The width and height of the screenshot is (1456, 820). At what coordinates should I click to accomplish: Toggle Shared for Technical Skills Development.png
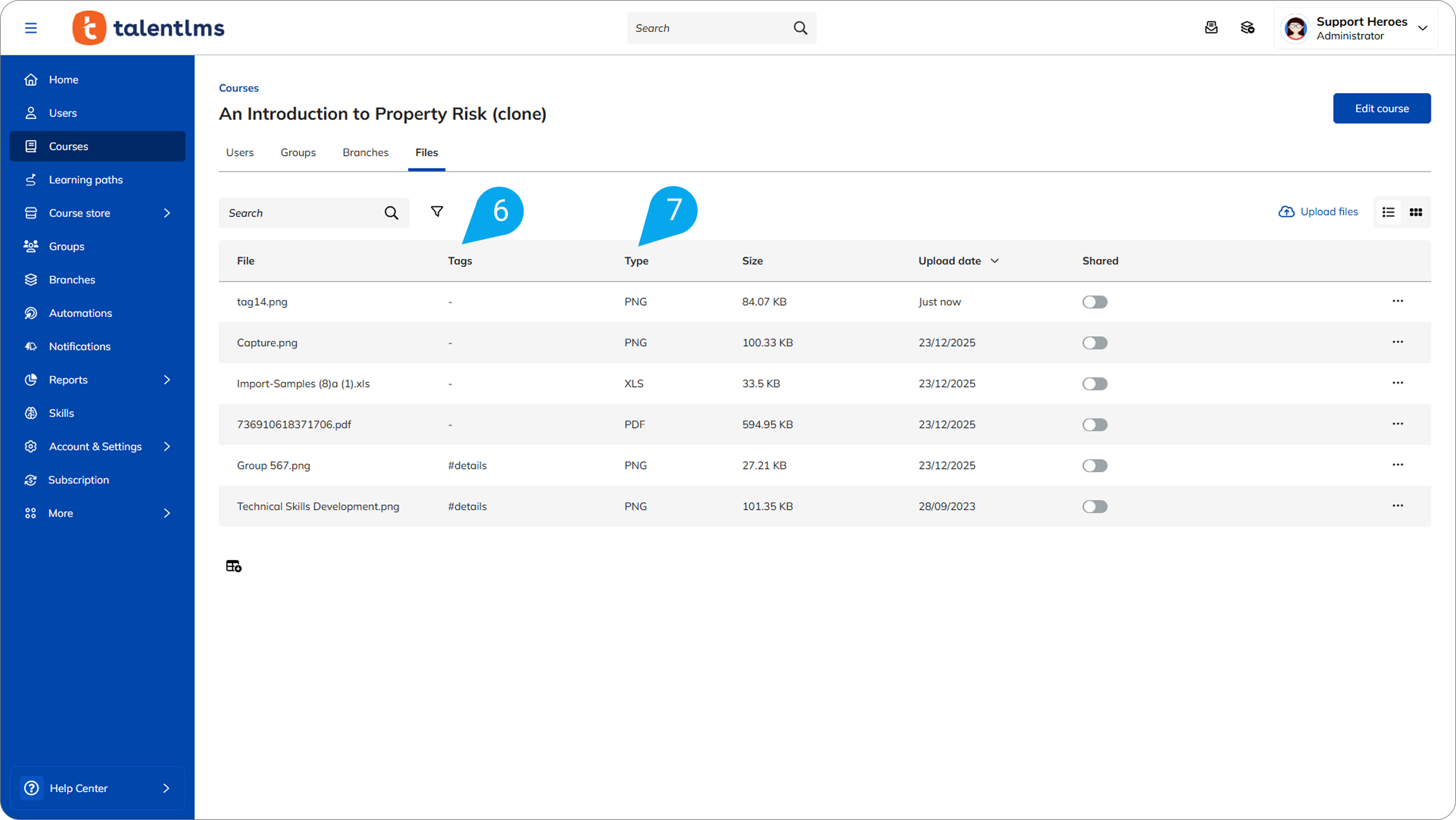click(1094, 507)
